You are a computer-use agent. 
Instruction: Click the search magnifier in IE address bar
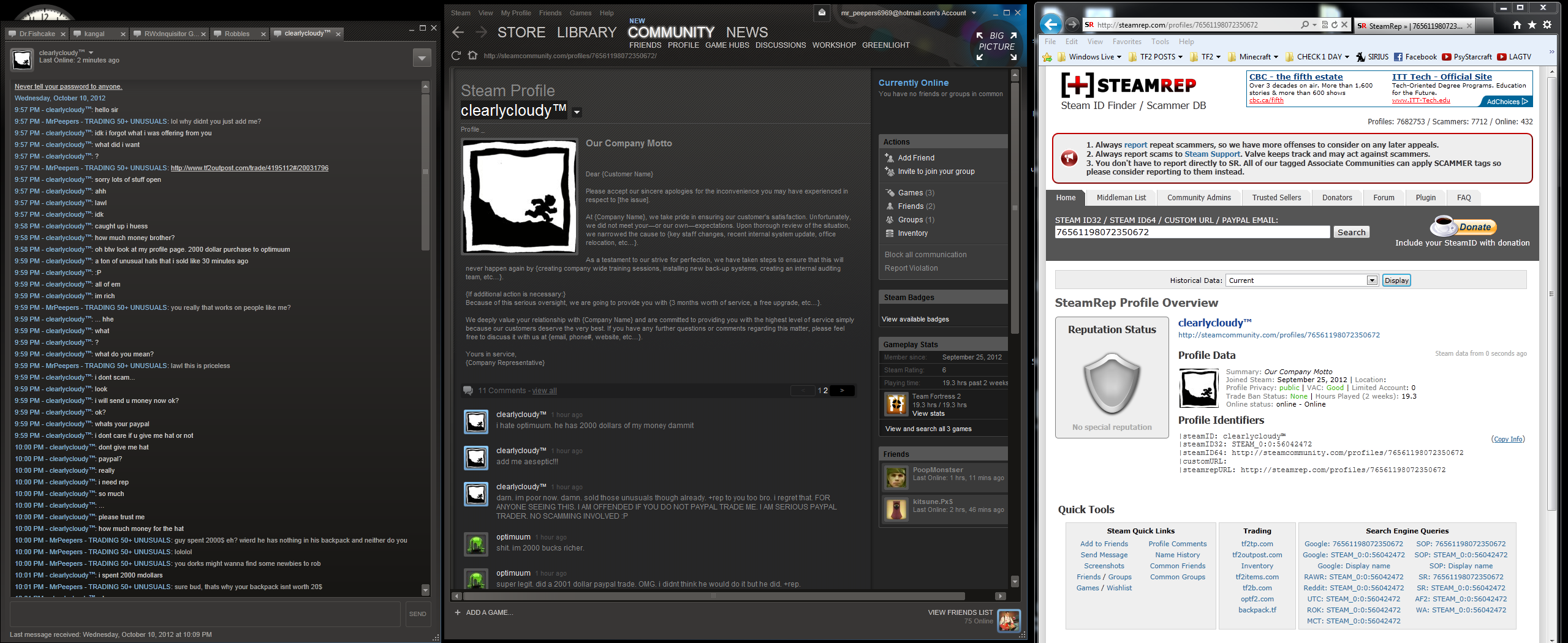pos(1305,25)
